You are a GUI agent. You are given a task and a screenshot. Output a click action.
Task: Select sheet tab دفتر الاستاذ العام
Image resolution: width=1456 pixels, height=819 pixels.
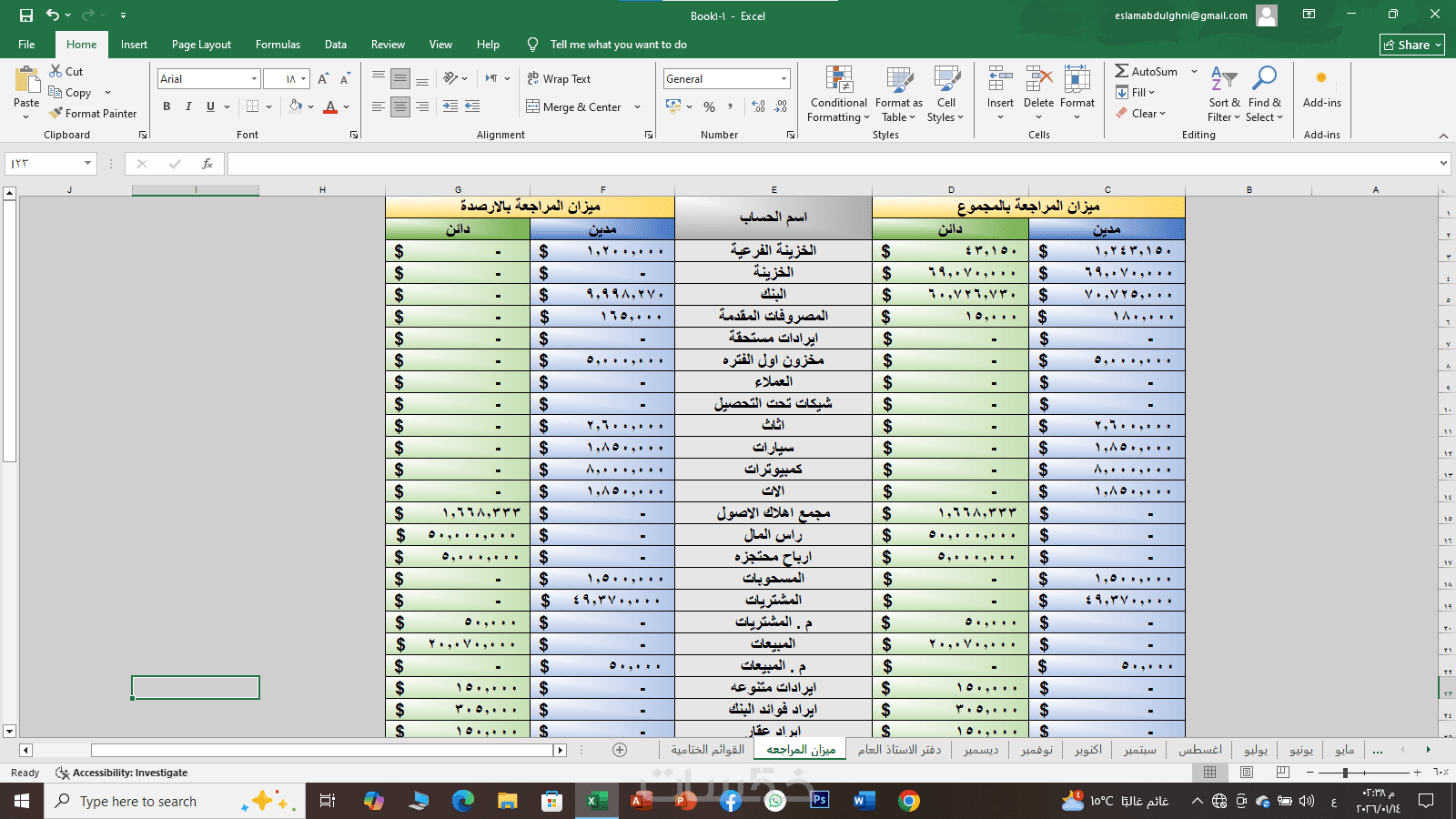coord(899,750)
